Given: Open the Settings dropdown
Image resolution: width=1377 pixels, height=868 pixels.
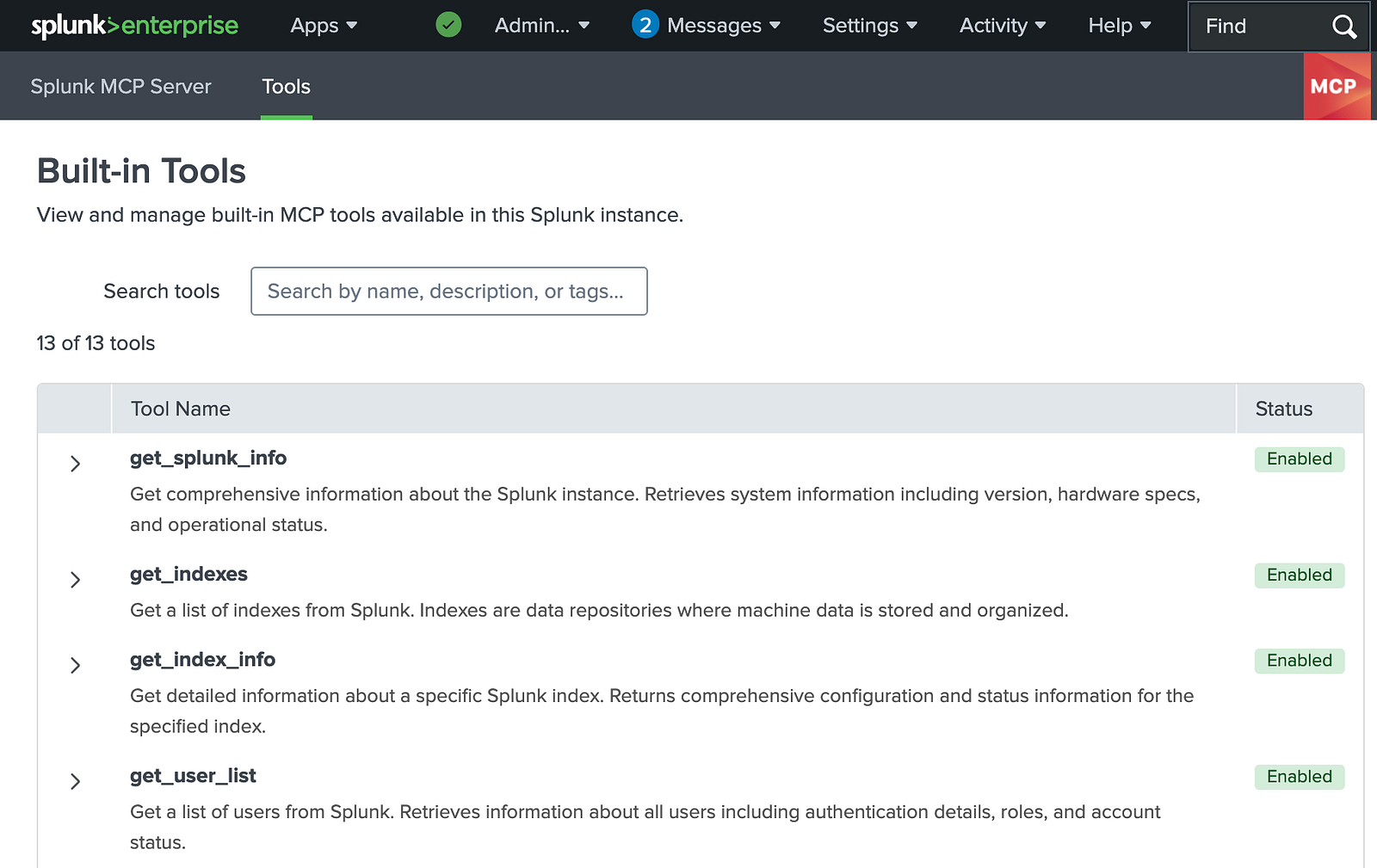Looking at the screenshot, I should (x=869, y=25).
